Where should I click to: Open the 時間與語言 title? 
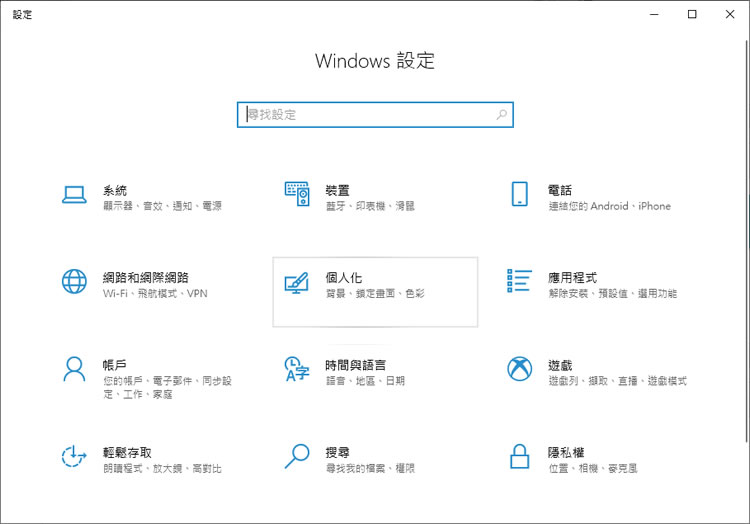coord(355,365)
